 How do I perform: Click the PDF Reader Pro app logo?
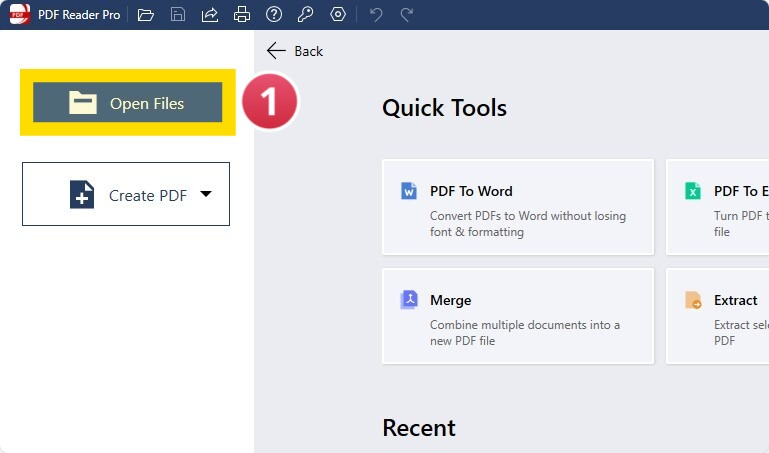point(20,14)
